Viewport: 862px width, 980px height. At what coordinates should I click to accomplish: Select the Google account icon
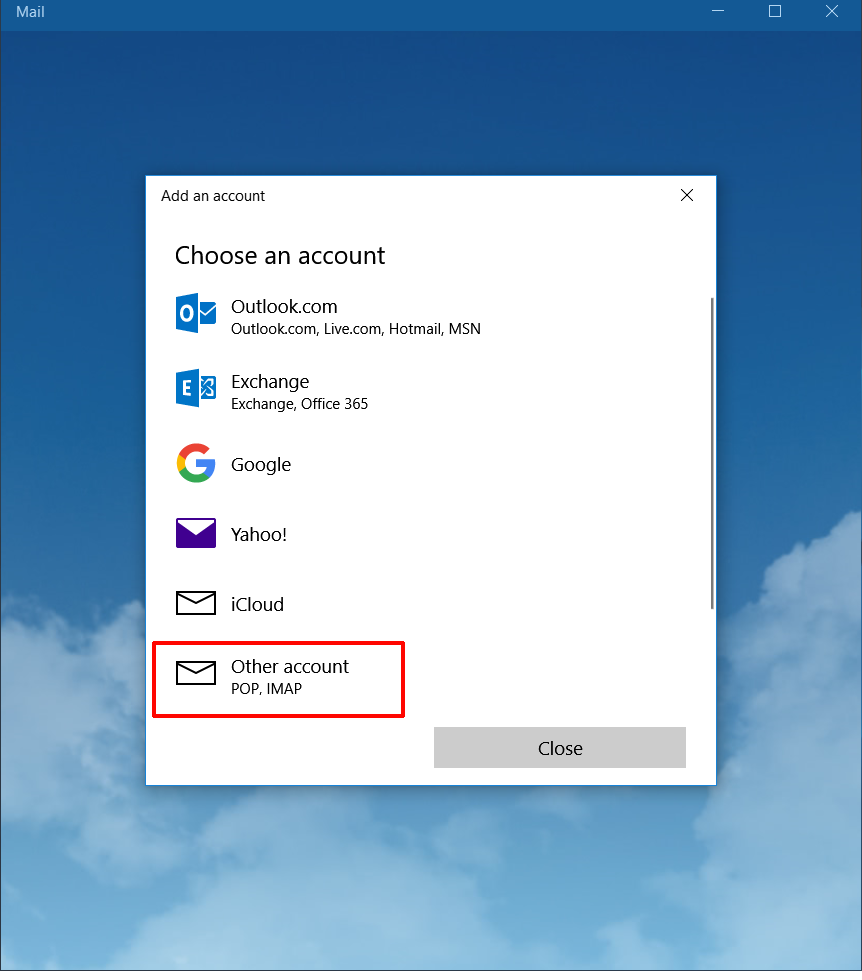[195, 463]
